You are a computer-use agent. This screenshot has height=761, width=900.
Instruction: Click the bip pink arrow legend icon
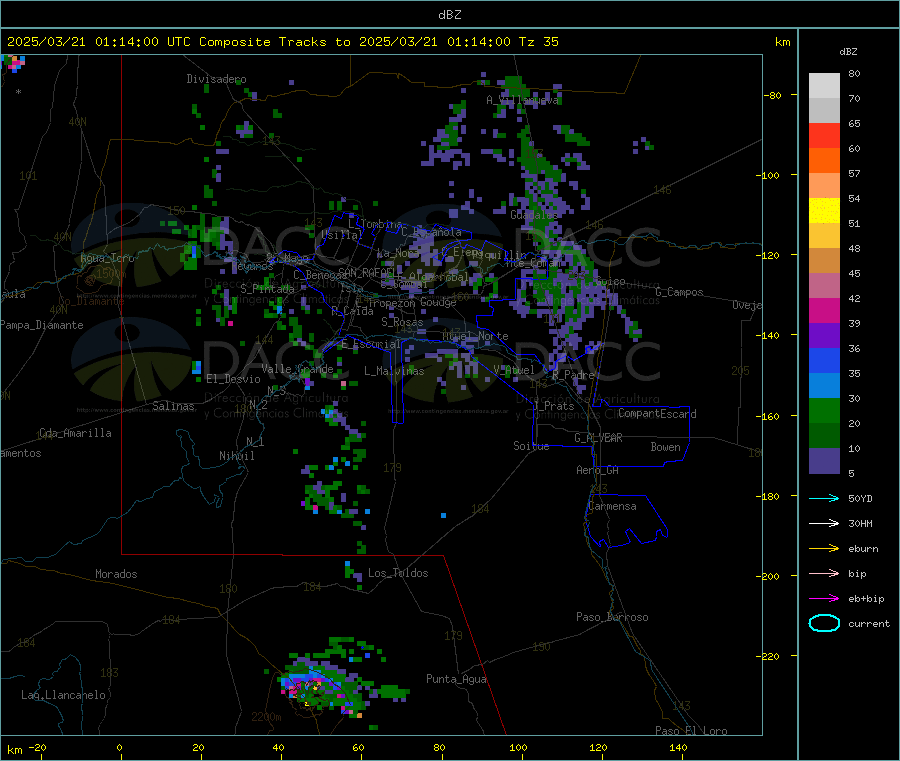[824, 573]
